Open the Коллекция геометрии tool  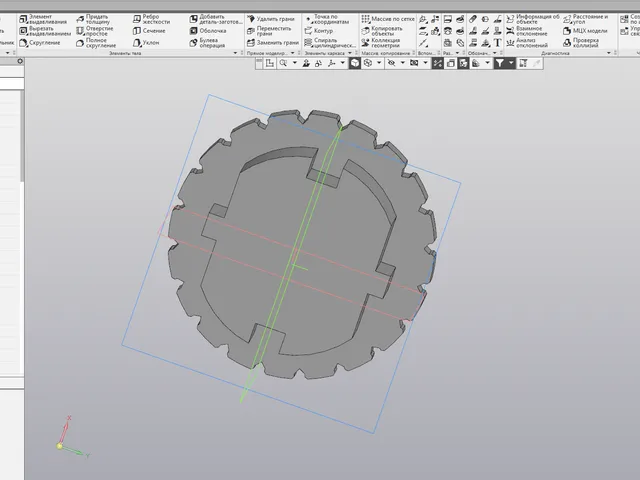381,43
